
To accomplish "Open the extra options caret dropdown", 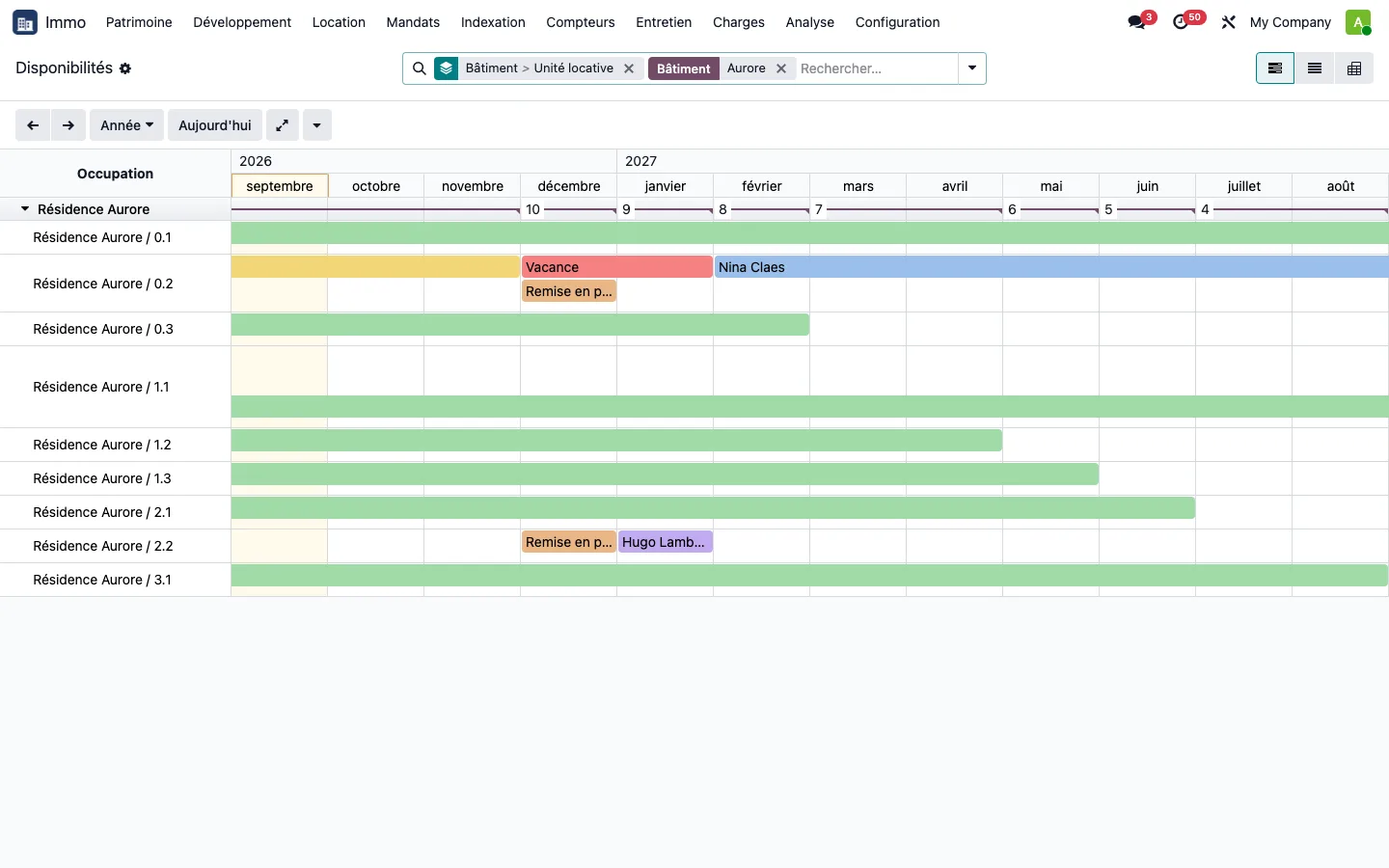I will pyautogui.click(x=317, y=125).
